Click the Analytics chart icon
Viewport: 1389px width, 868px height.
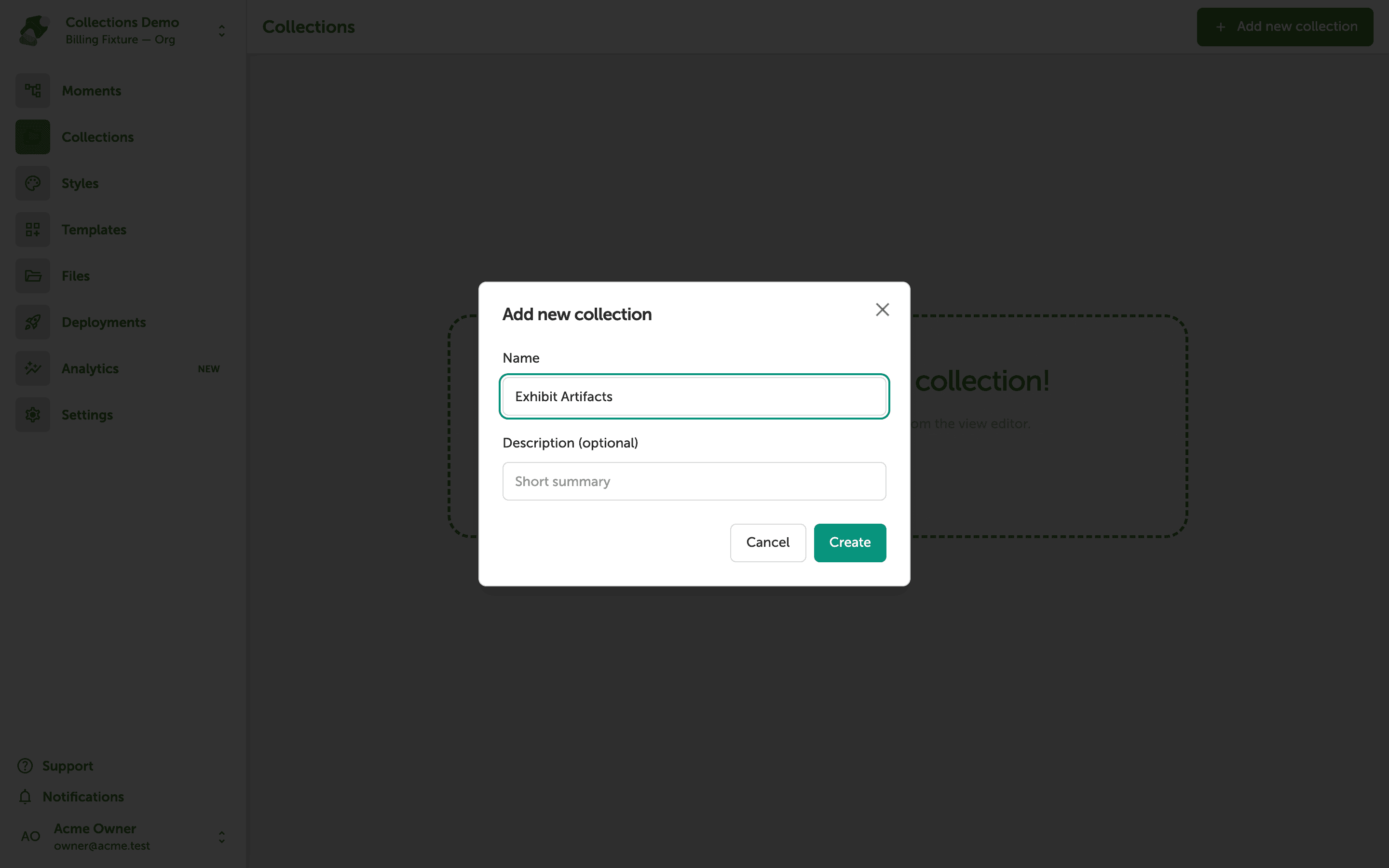(x=33, y=368)
